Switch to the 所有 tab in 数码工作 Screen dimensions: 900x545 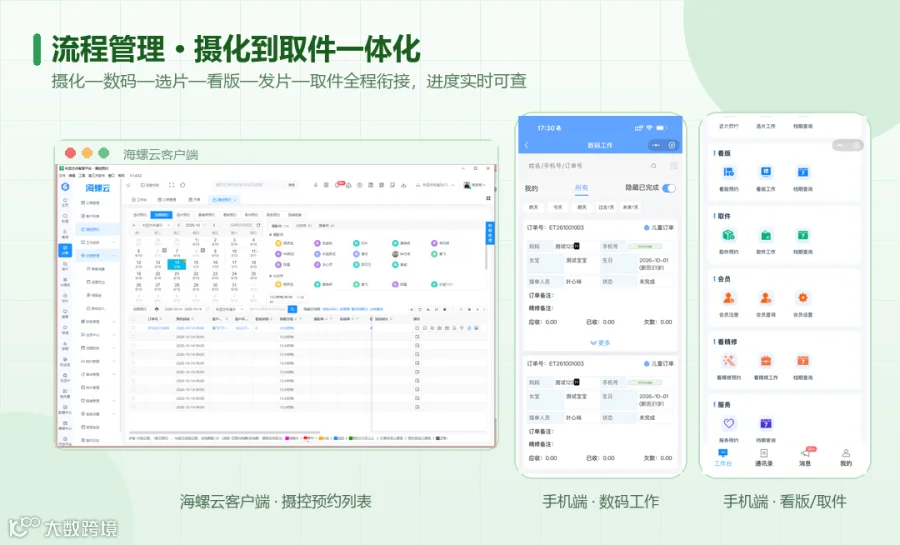coord(581,188)
